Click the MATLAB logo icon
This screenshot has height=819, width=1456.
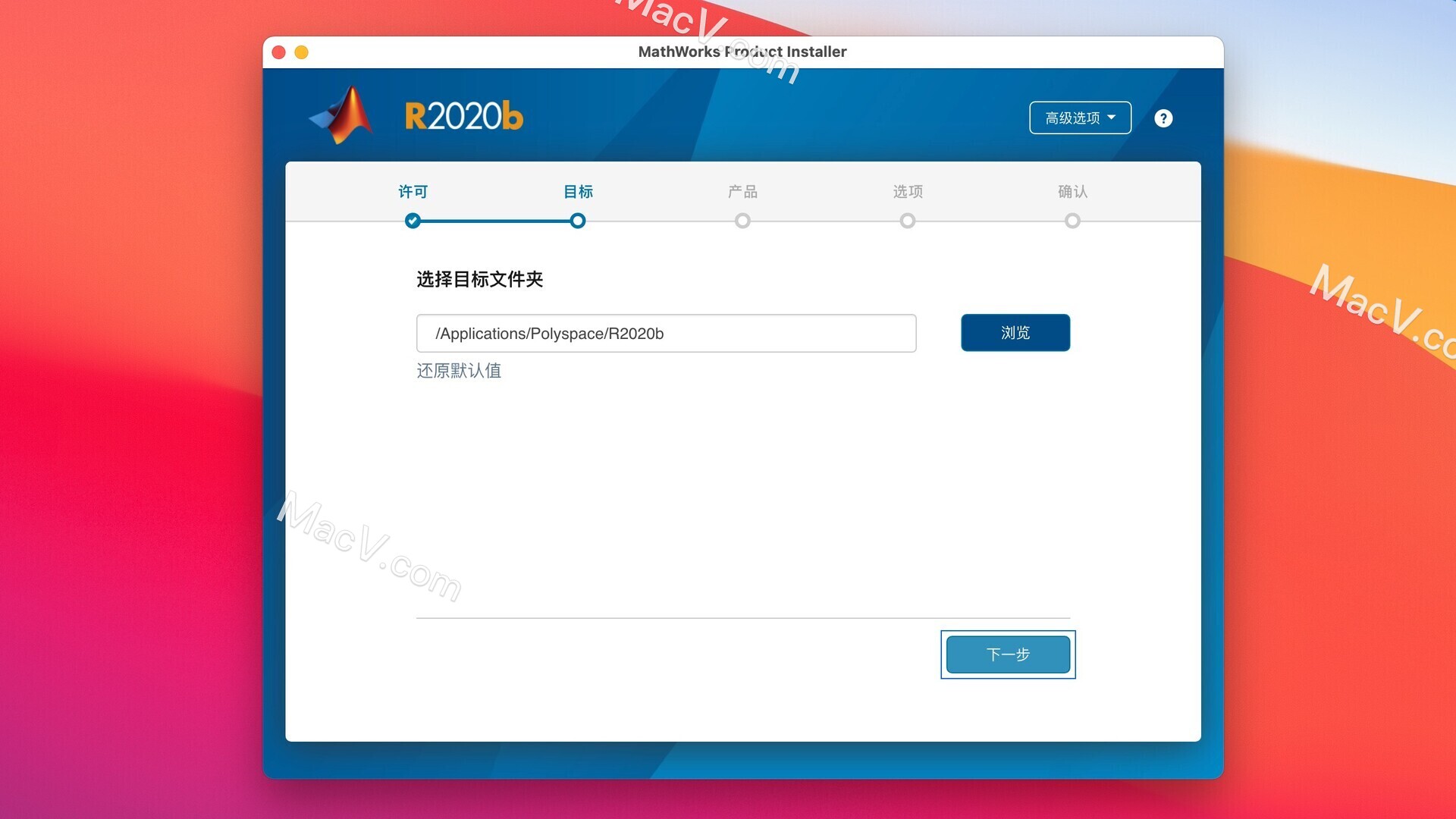(x=341, y=115)
